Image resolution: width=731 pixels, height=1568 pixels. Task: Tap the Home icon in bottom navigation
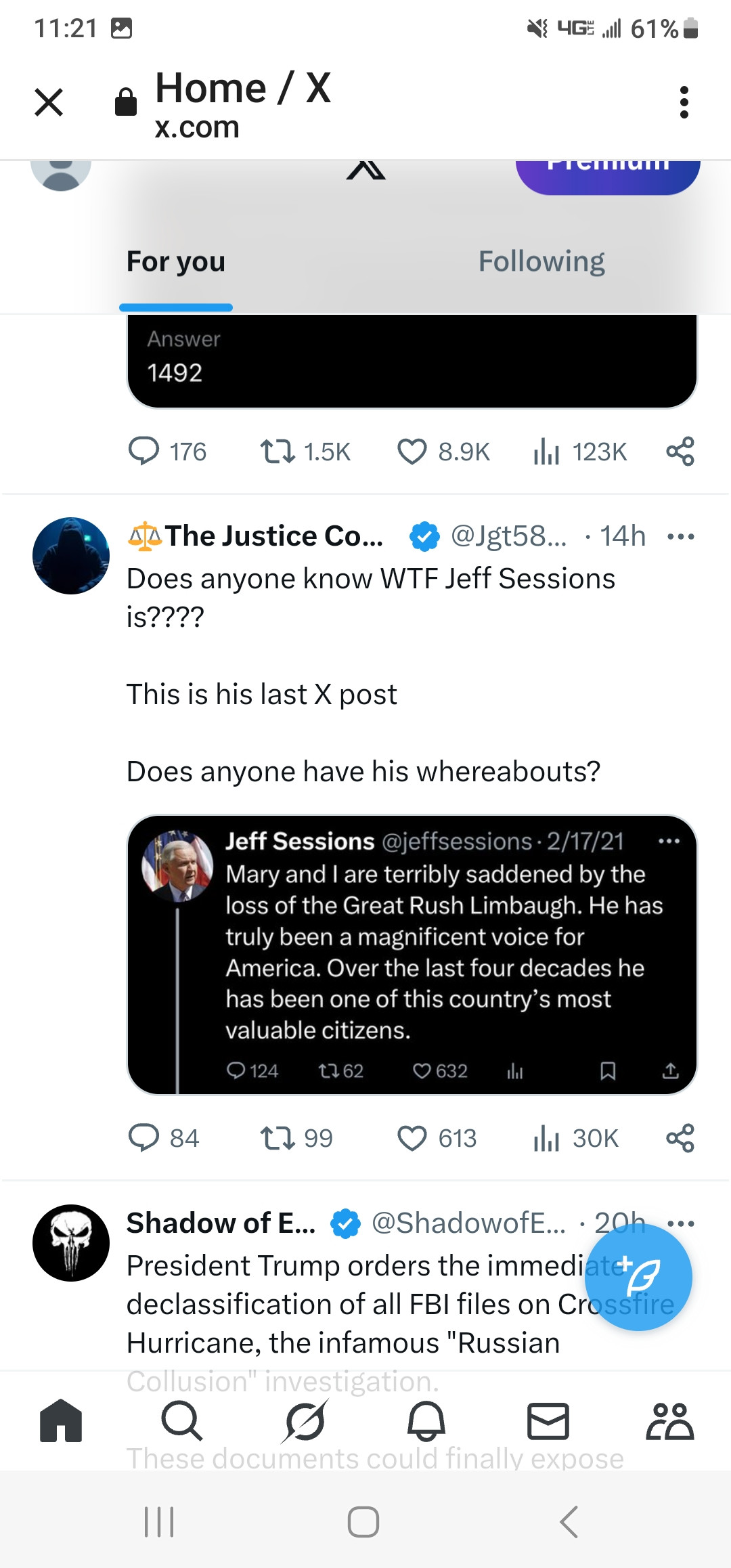[x=61, y=1420]
